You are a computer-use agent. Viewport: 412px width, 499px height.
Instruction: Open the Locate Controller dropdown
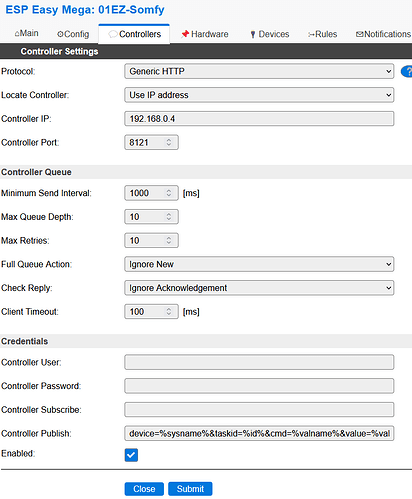tap(259, 95)
